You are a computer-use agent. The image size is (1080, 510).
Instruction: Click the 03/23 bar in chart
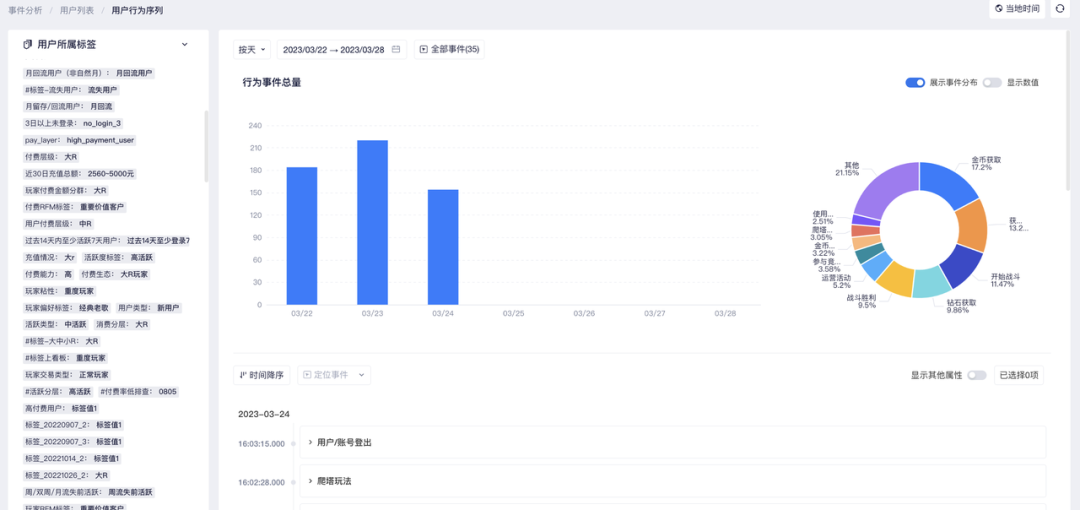pos(372,223)
